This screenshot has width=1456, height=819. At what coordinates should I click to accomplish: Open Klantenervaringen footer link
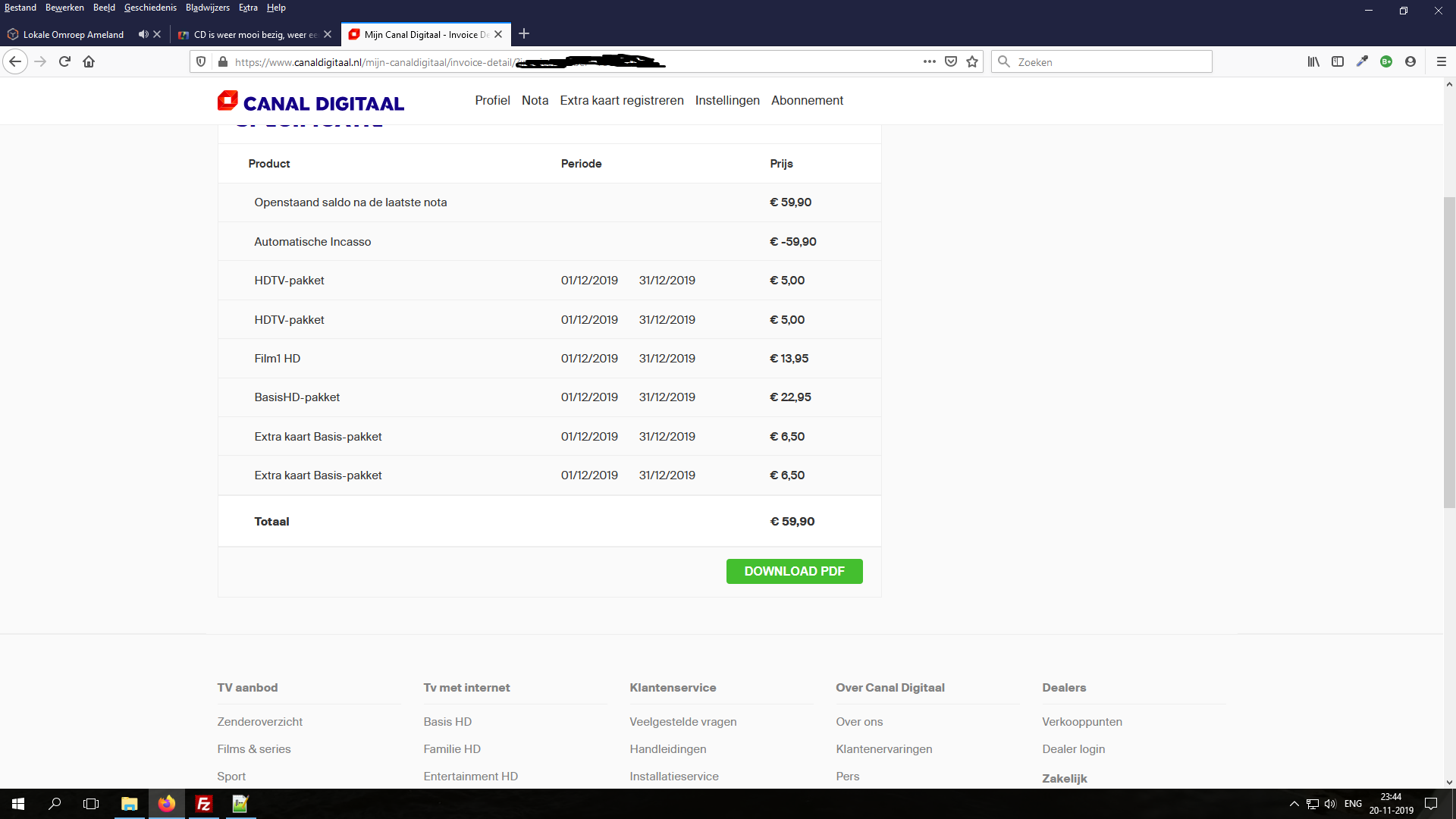(883, 748)
